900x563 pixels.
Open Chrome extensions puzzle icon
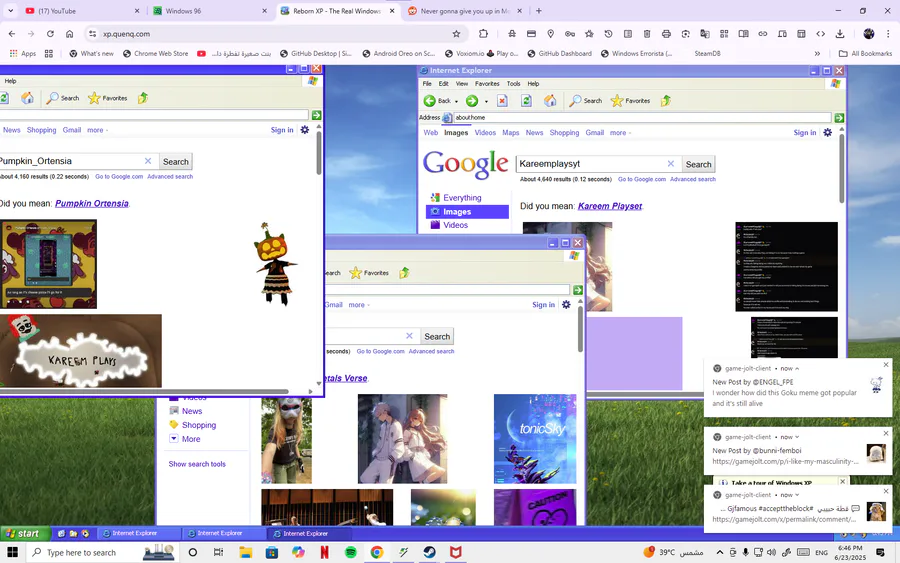point(483,34)
